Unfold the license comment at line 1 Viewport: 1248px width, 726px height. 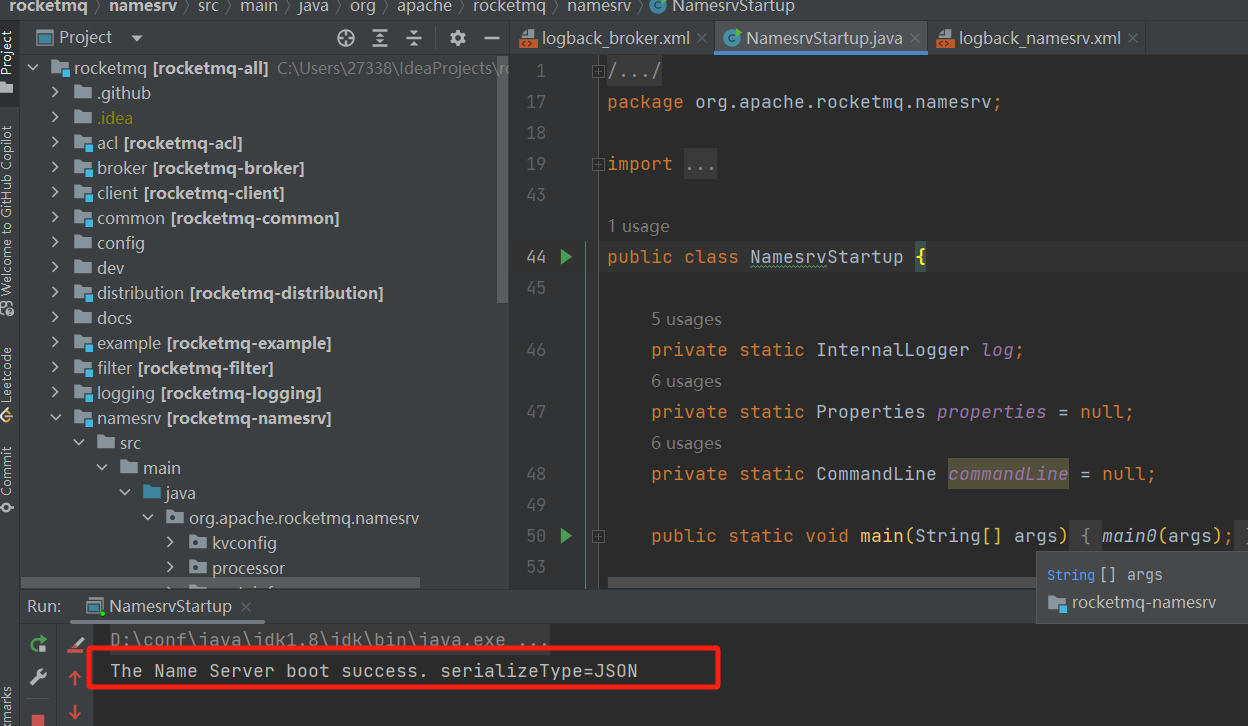click(x=598, y=71)
